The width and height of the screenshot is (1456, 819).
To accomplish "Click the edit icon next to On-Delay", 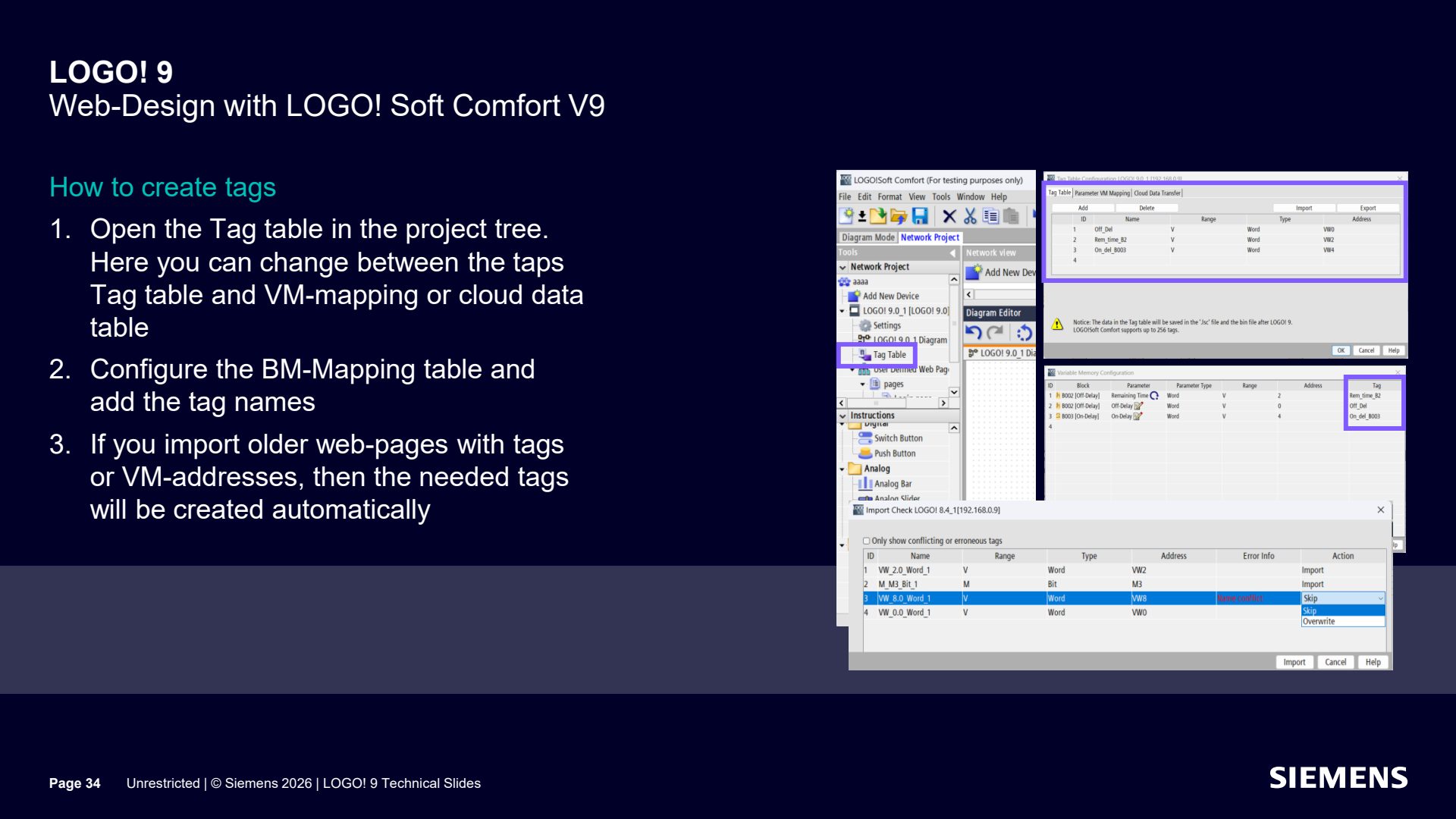I will (x=1137, y=416).
